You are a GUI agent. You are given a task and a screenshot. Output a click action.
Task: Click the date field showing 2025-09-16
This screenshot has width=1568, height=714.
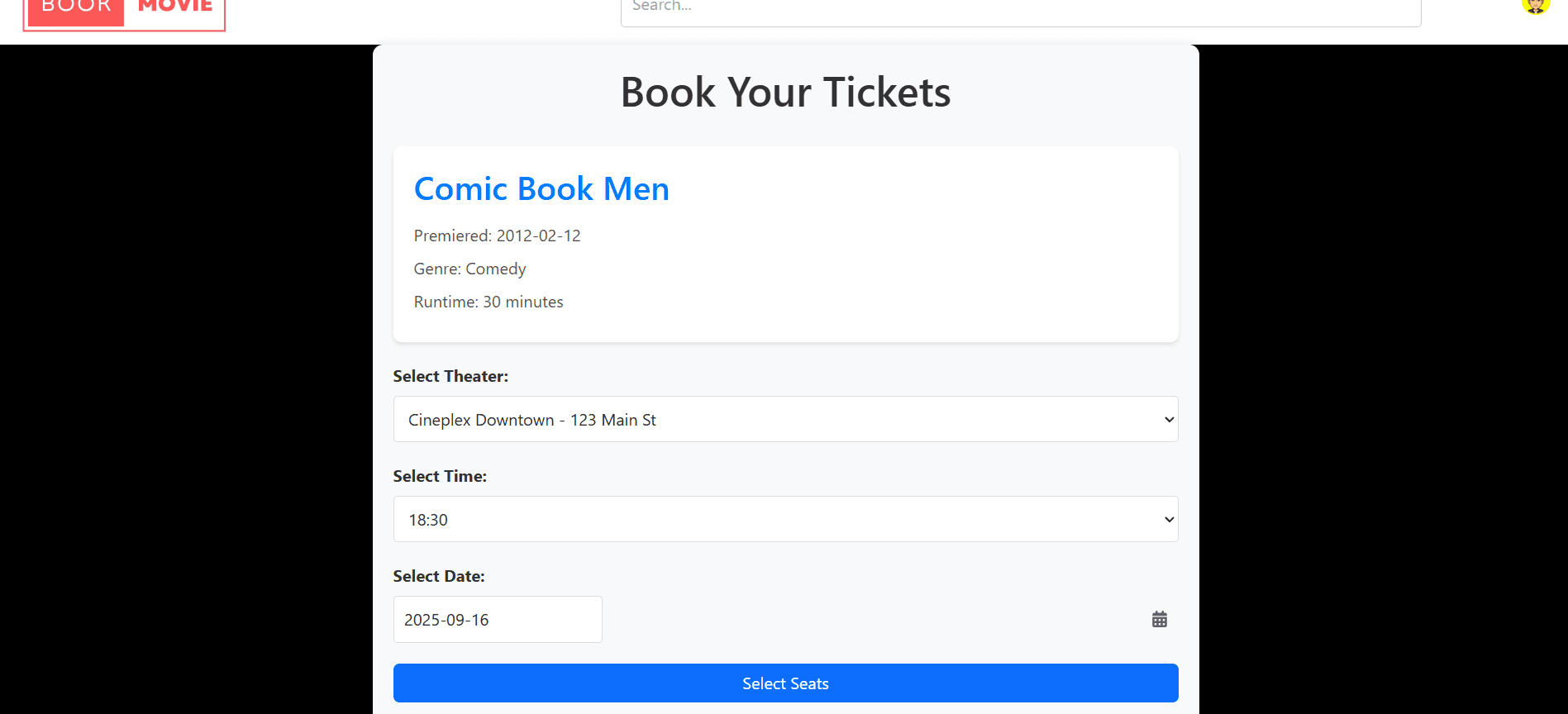pos(497,619)
